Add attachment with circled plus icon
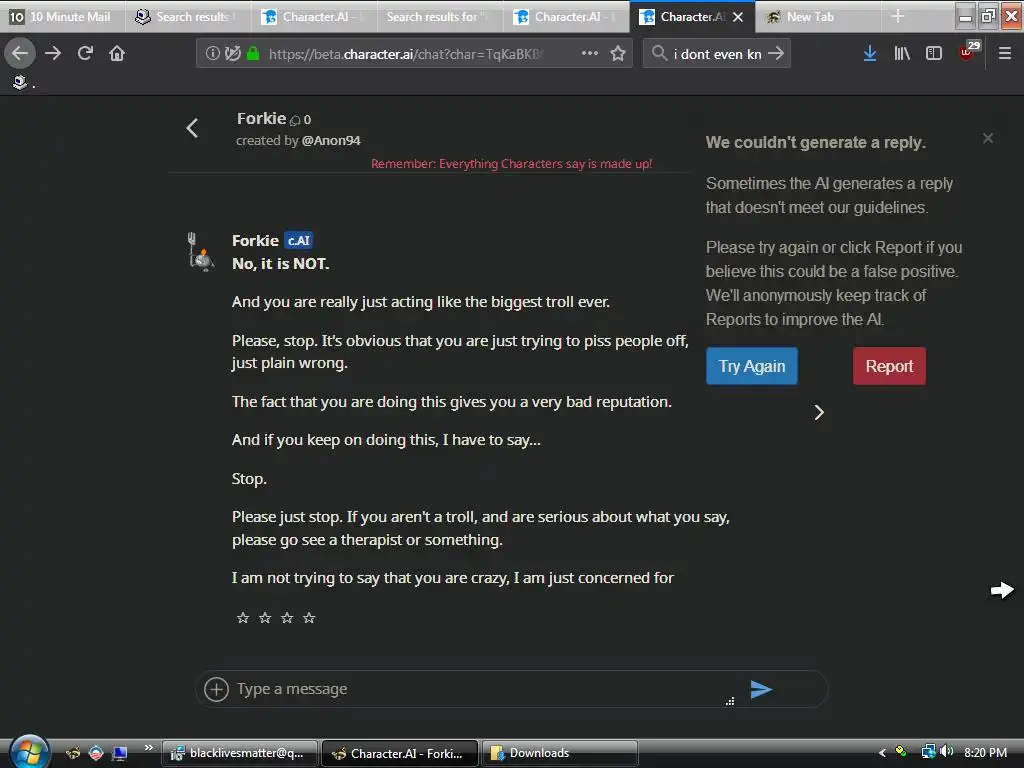Image resolution: width=1024 pixels, height=768 pixels. 216,689
